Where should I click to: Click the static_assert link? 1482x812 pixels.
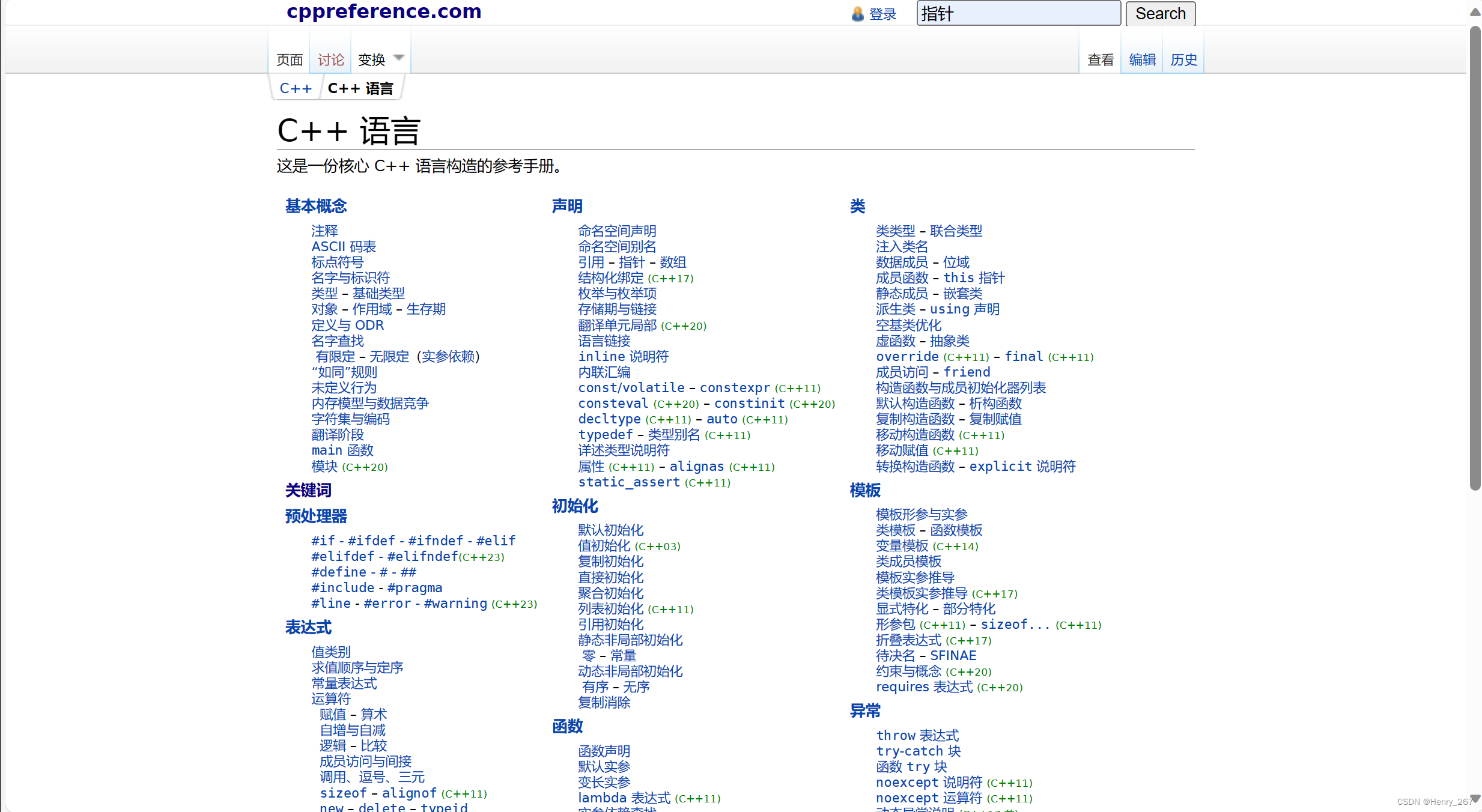[x=629, y=482]
